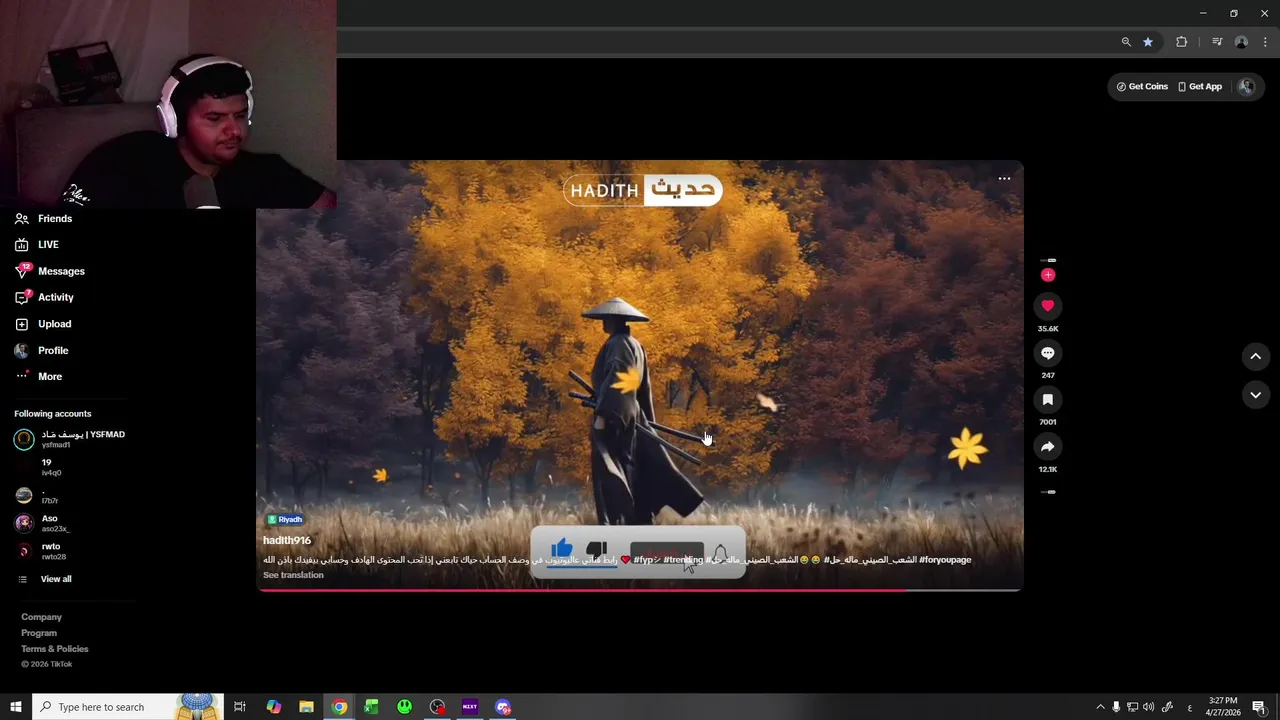1280x720 pixels.
Task: Open comments via speech bubble icon
Action: click(1047, 352)
